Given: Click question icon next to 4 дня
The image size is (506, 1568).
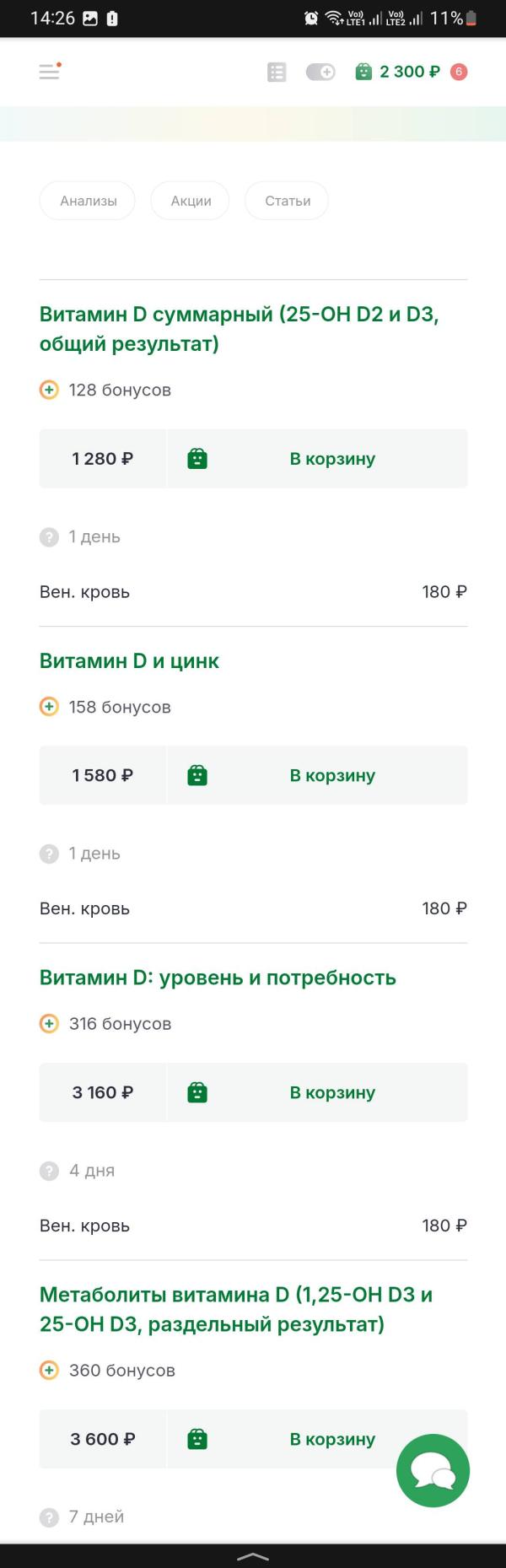Looking at the screenshot, I should [x=49, y=1171].
